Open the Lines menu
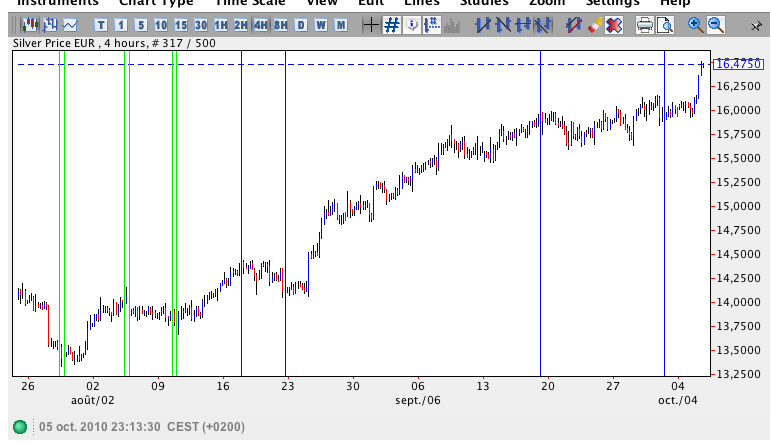The height and width of the screenshot is (445, 771). pos(422,3)
